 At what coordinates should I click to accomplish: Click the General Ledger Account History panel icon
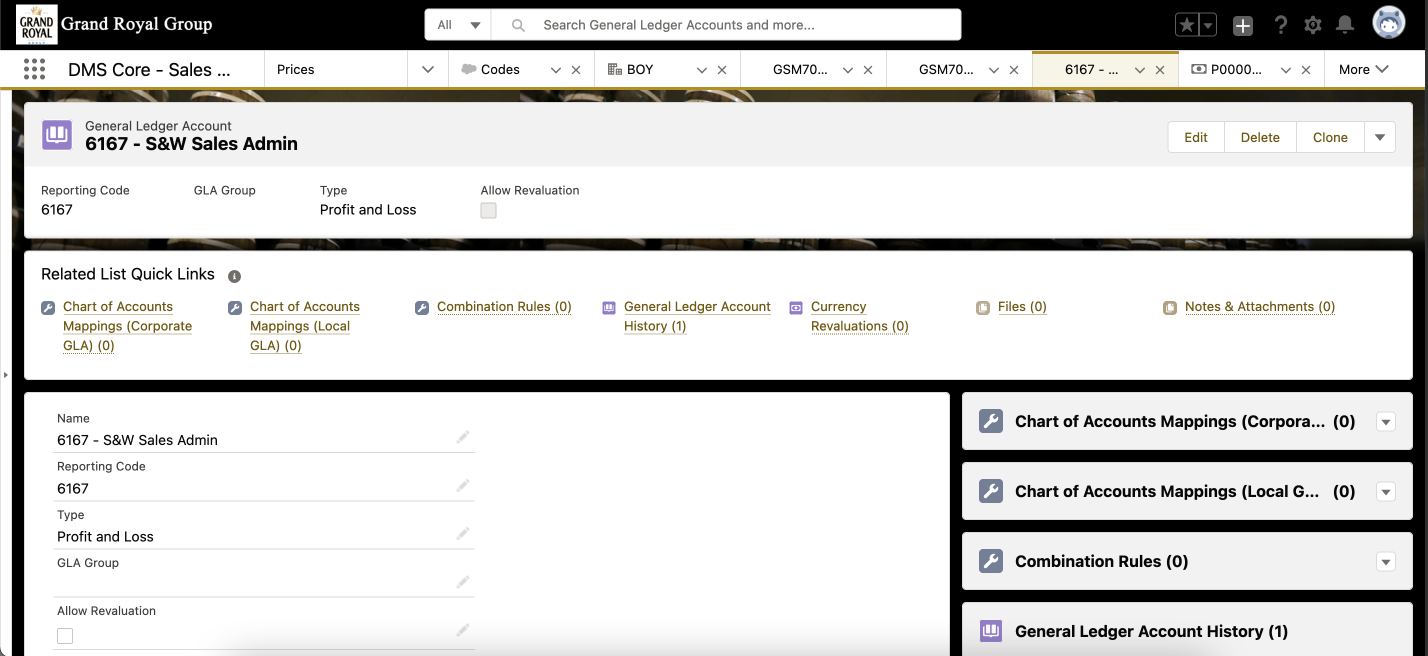(x=991, y=631)
